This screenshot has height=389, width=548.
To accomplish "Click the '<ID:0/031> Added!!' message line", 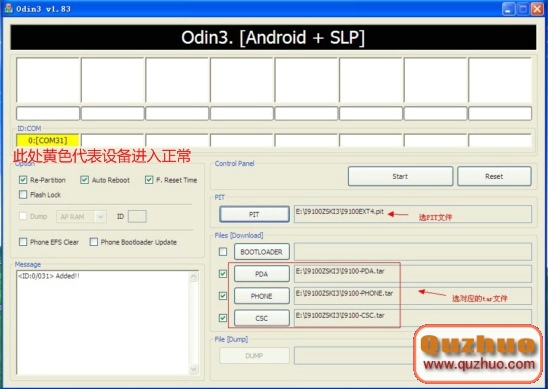I will (49, 276).
